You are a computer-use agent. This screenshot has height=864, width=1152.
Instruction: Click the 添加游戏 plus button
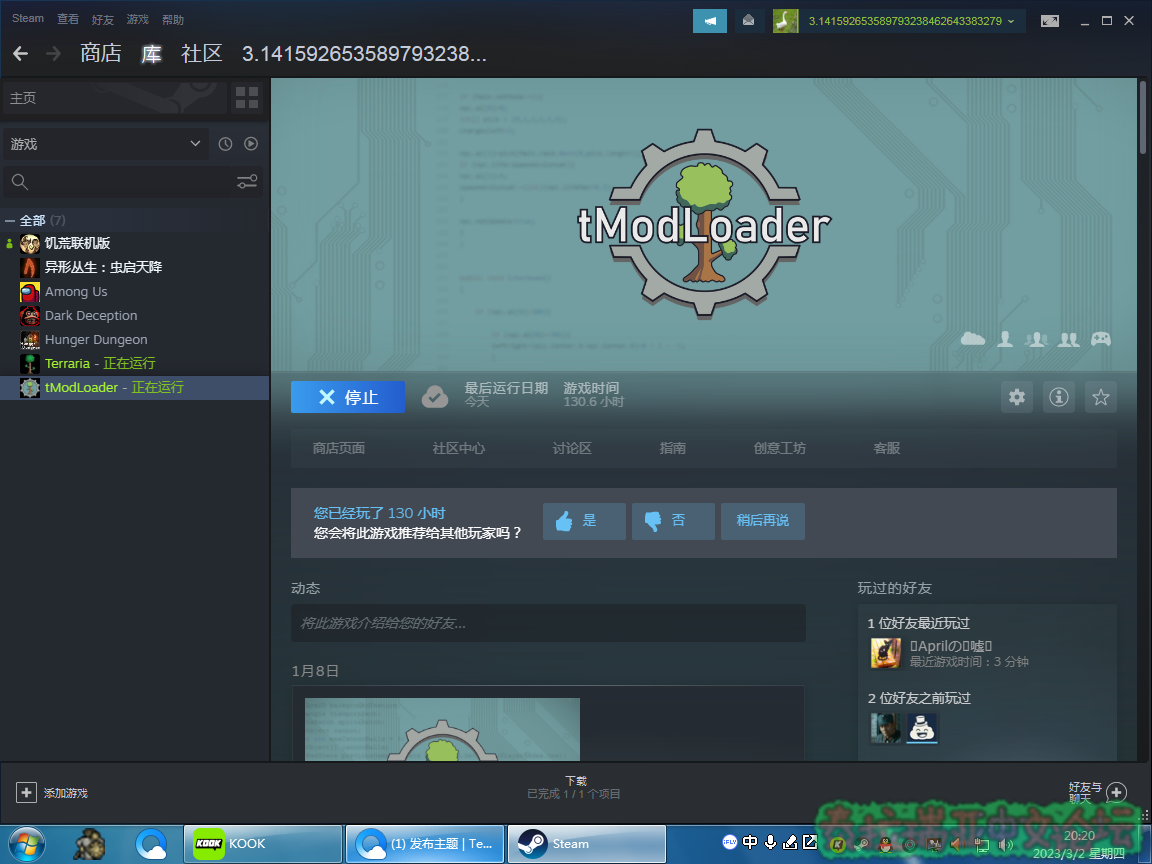[x=26, y=793]
